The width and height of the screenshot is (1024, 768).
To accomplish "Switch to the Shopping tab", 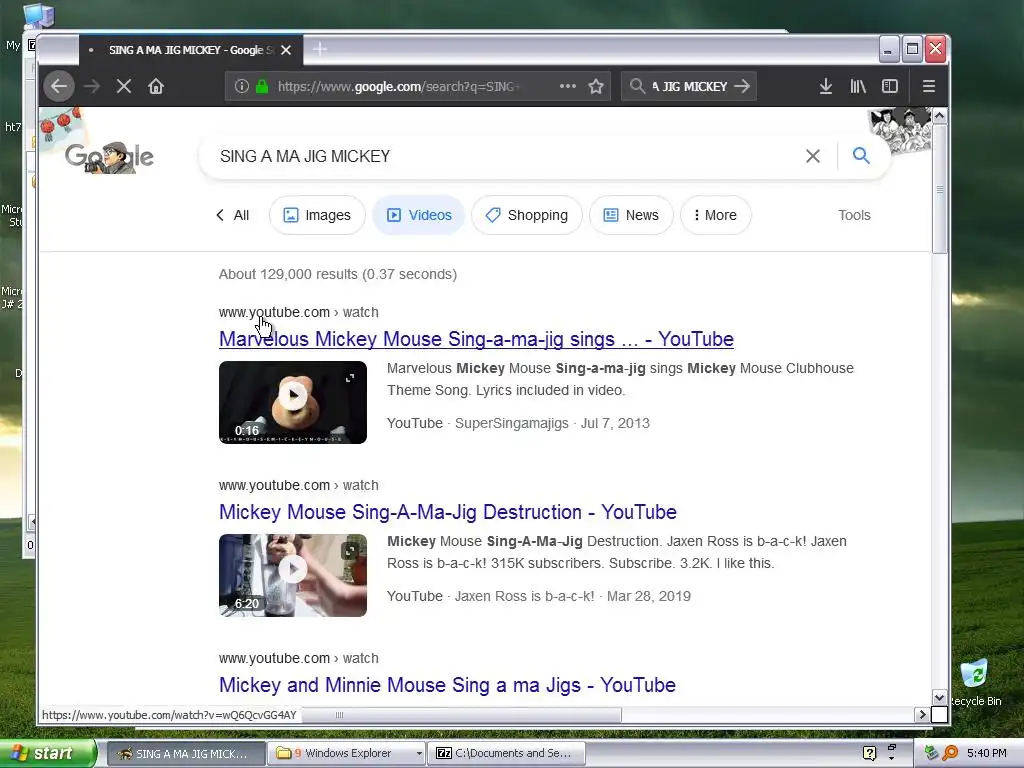I will pyautogui.click(x=526, y=216).
